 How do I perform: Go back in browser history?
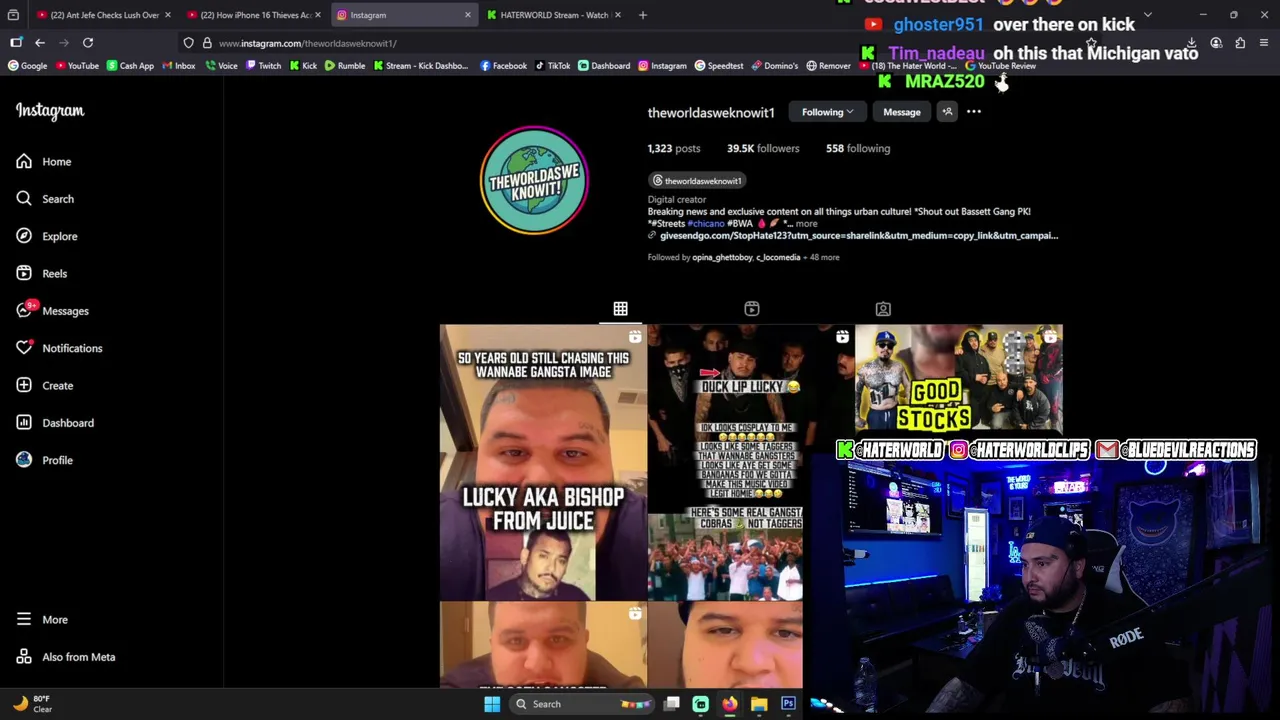click(x=40, y=43)
